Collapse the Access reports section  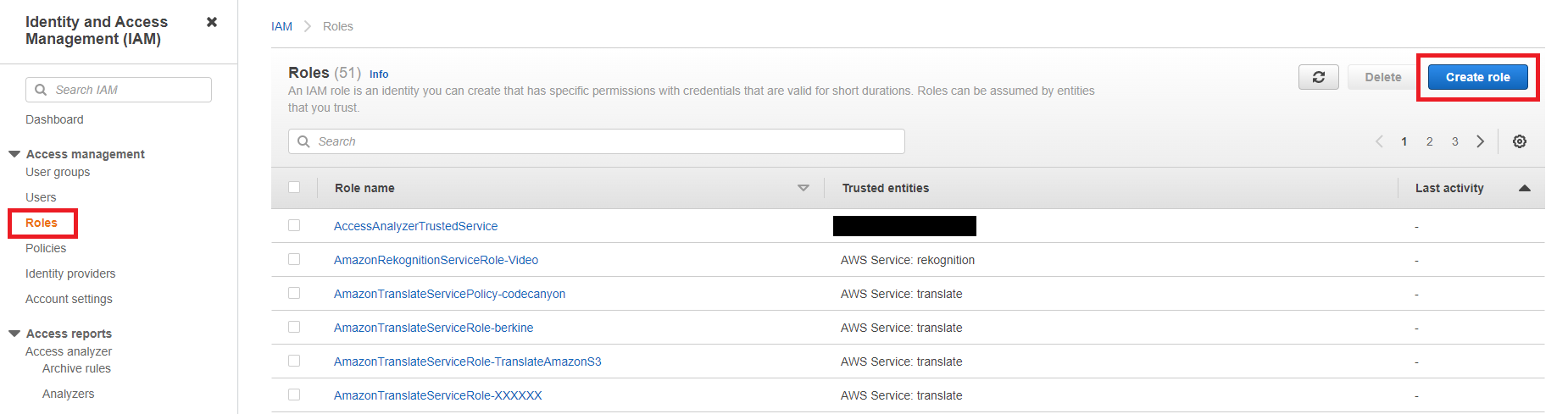[x=14, y=334]
